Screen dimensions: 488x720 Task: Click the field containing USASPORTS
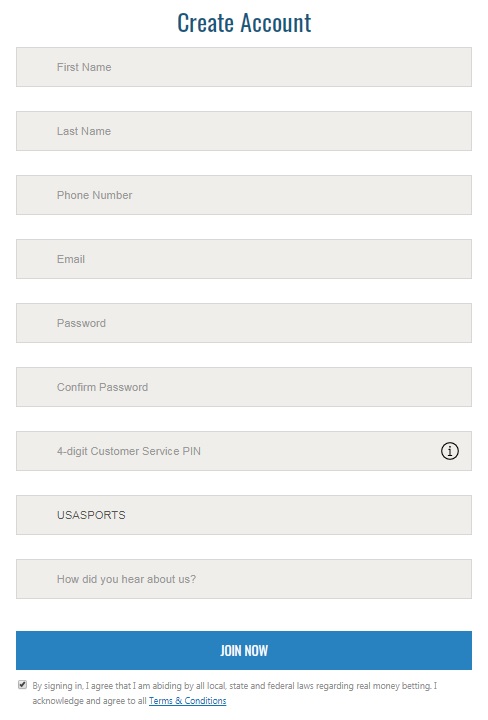click(x=244, y=515)
